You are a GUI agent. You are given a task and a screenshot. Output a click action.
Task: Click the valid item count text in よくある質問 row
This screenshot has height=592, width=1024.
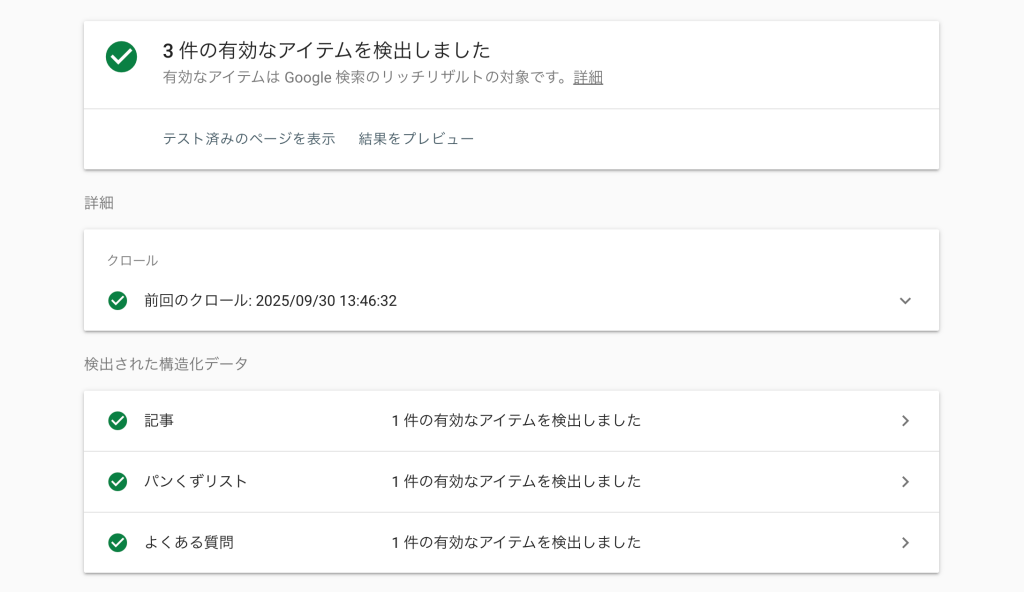point(516,543)
